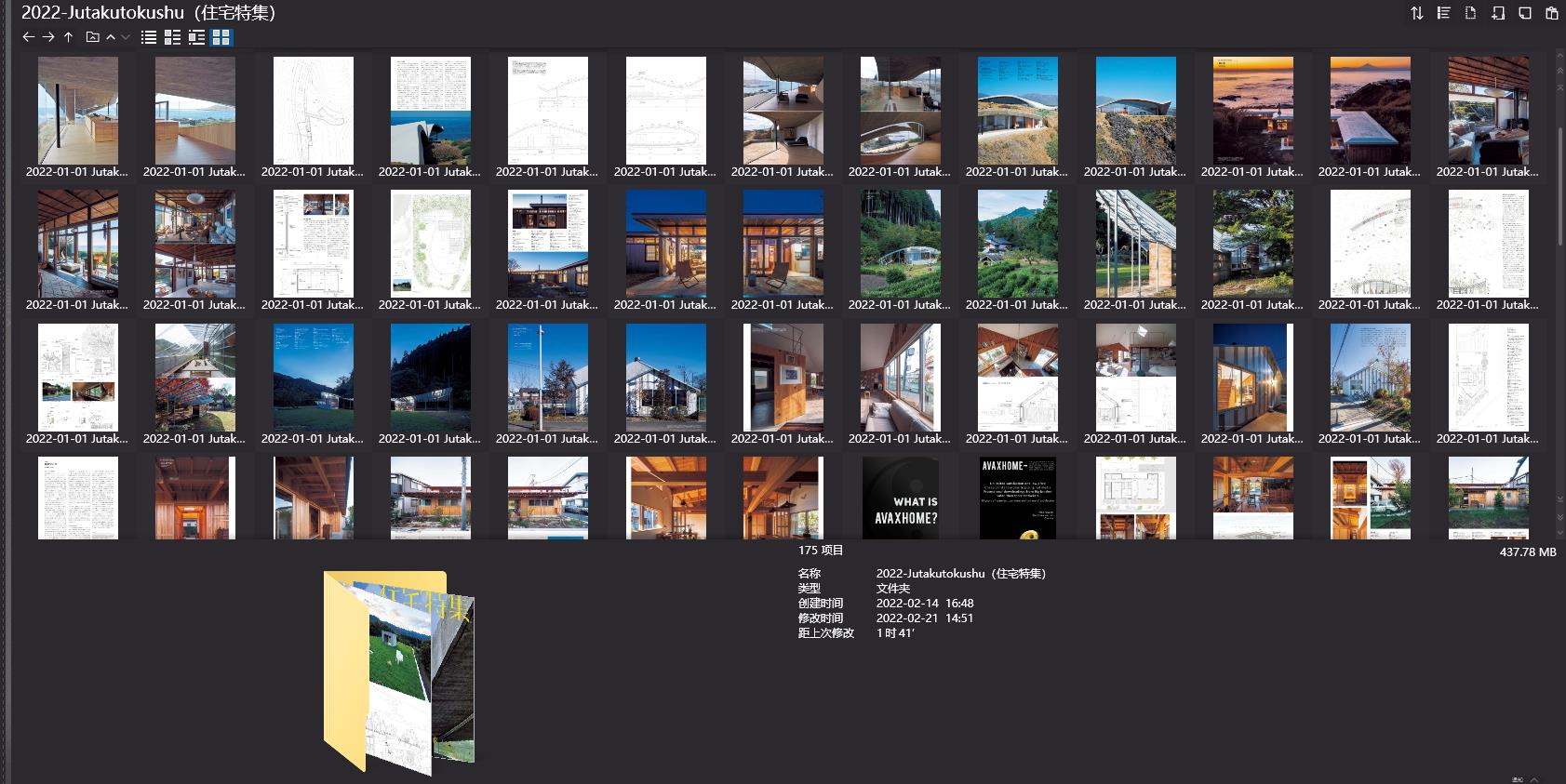Click created time '2022-02-14 16:48'

925,604
